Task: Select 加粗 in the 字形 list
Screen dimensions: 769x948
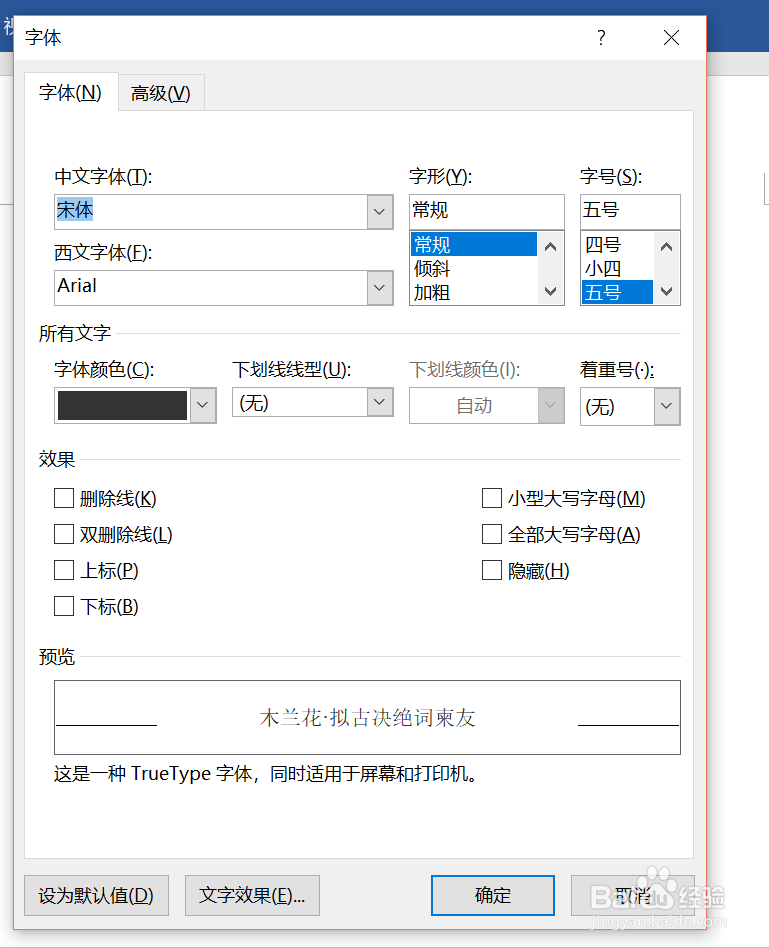Action: (x=433, y=293)
